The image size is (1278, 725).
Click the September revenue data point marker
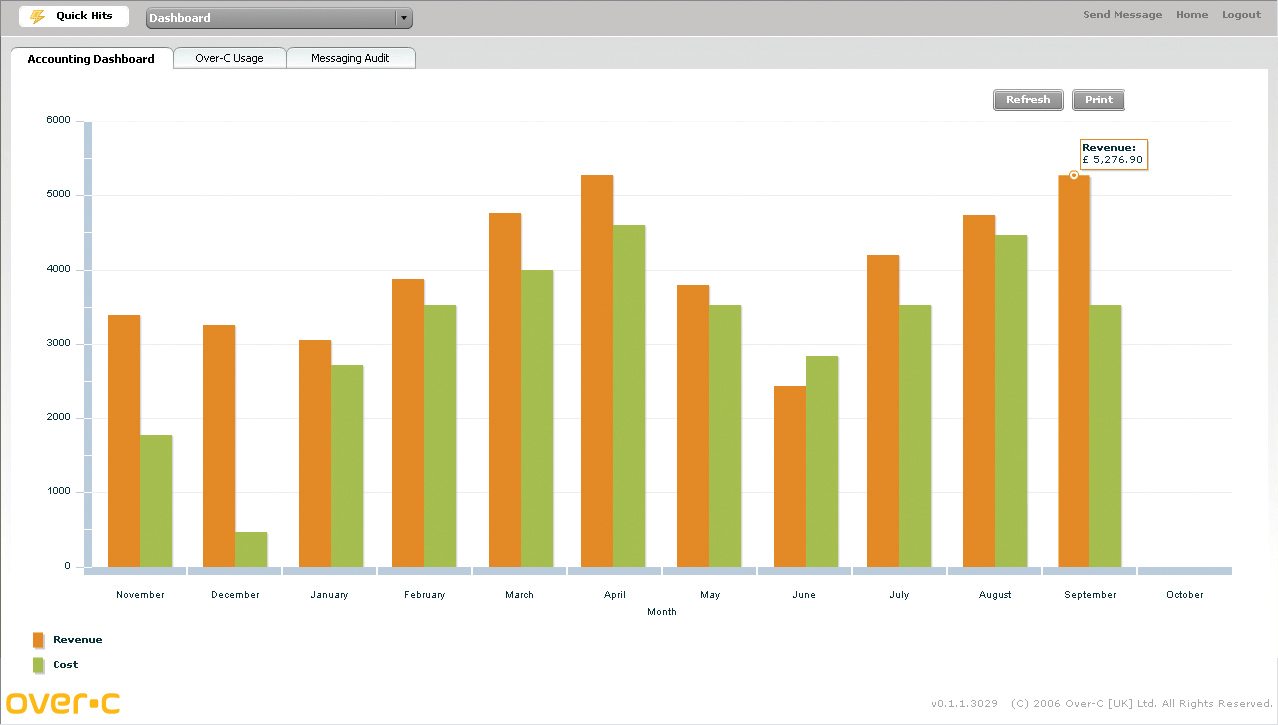point(1074,175)
